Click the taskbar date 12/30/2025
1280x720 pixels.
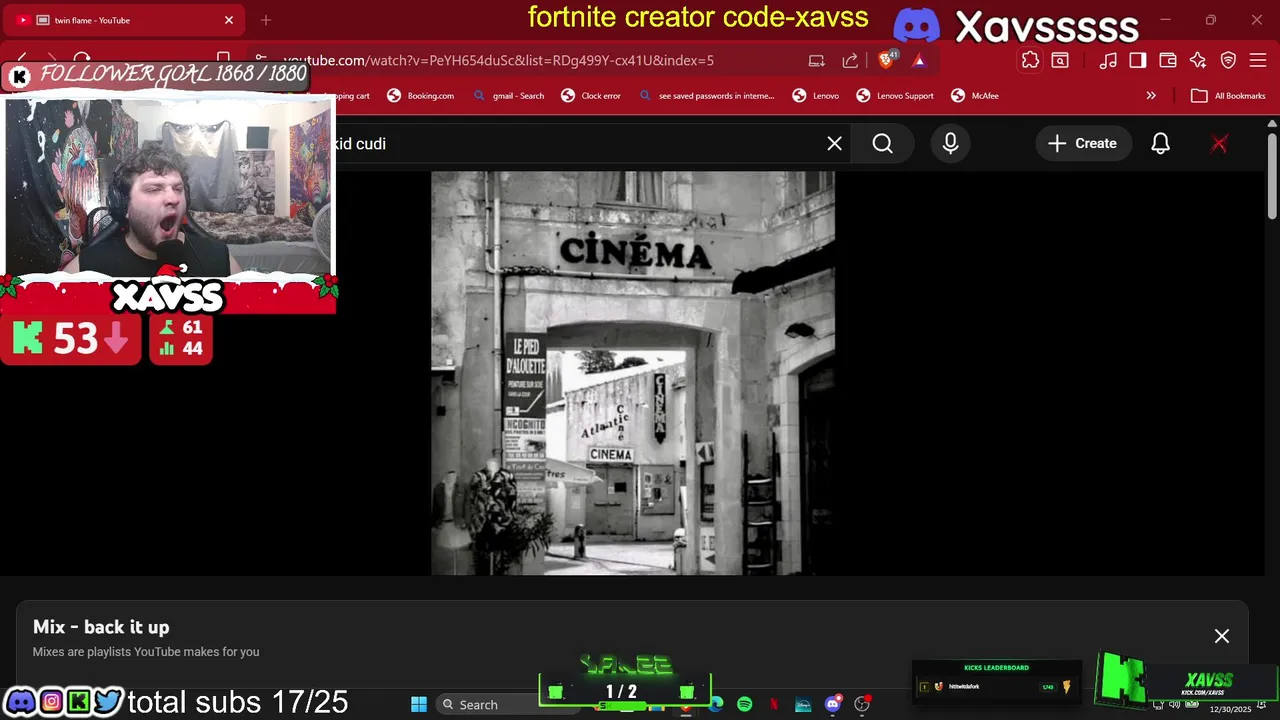(x=1230, y=709)
